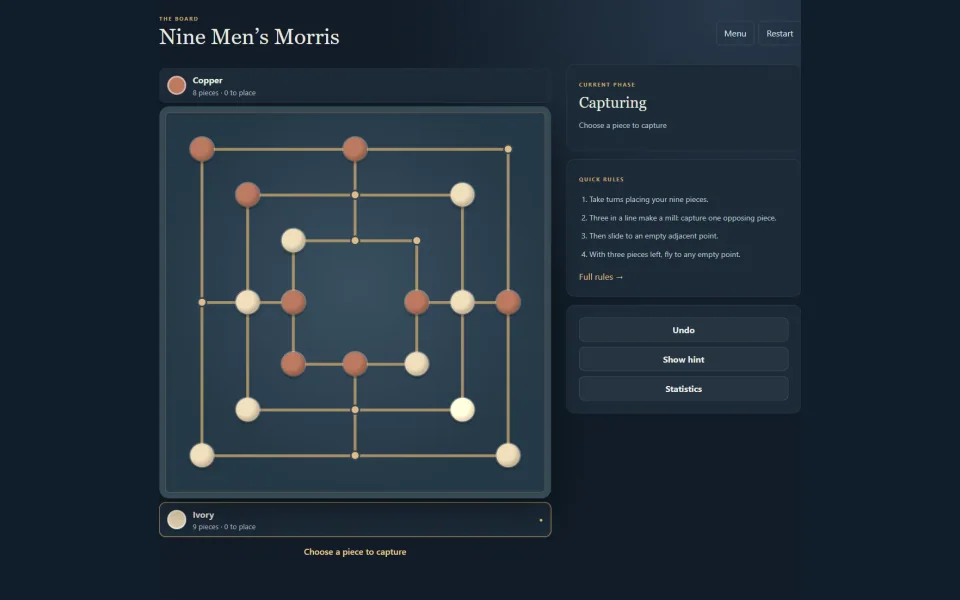The height and width of the screenshot is (600, 960).
Task: Click the CURRENT PHASE label
Action: tap(607, 84)
